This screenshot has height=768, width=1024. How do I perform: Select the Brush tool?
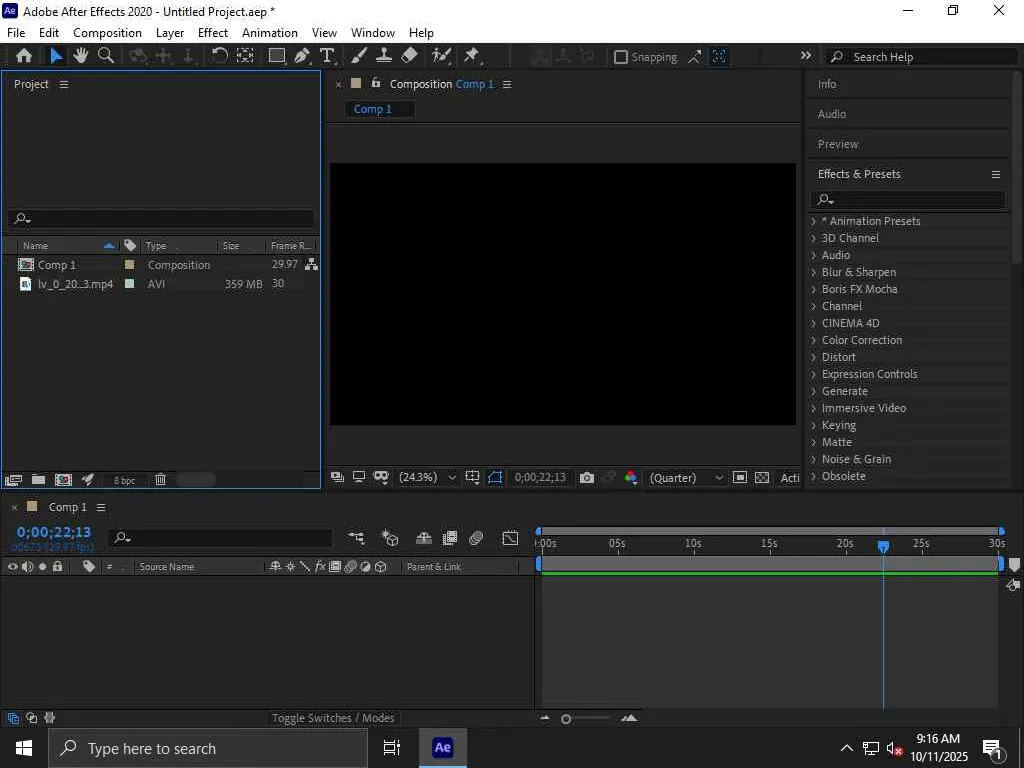(359, 56)
